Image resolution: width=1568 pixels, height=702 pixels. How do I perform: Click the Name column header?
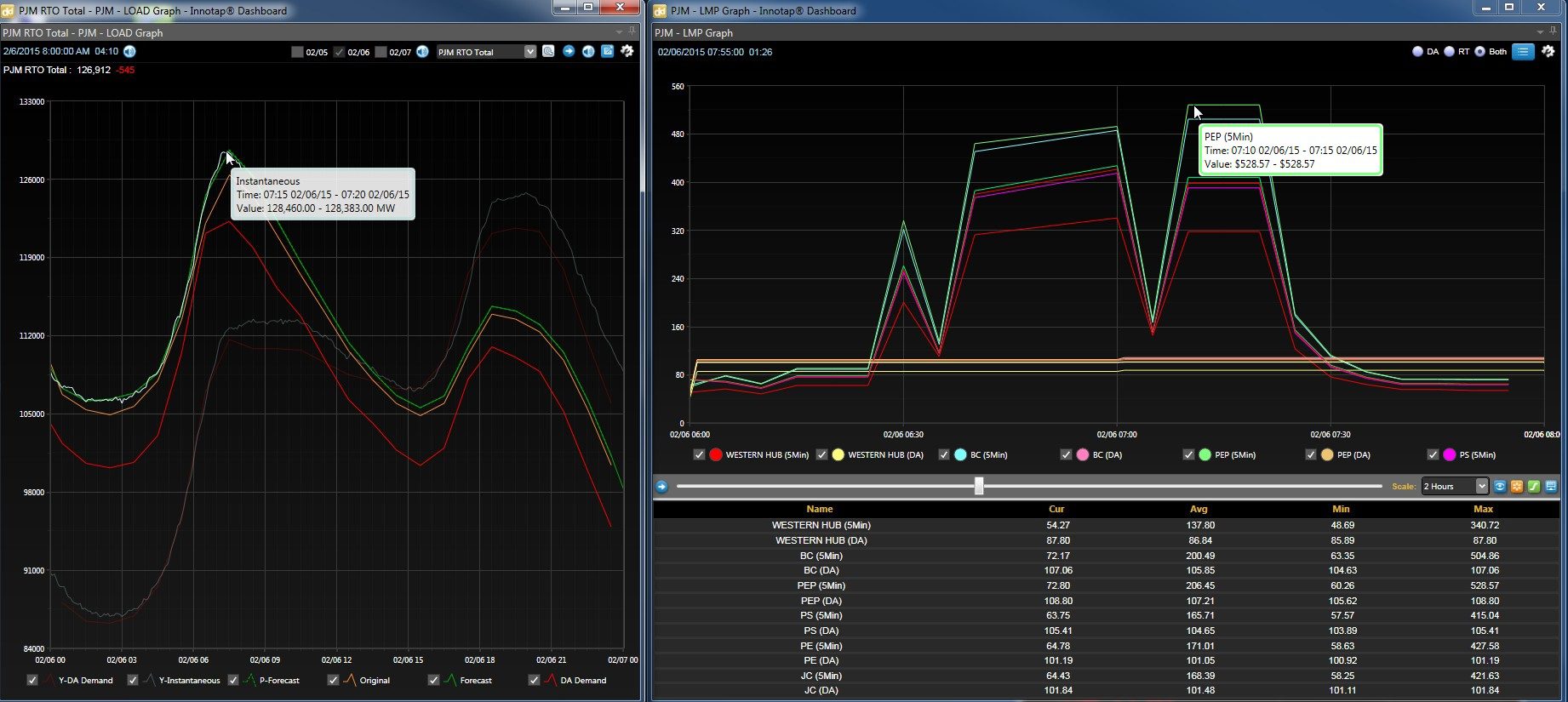point(820,509)
